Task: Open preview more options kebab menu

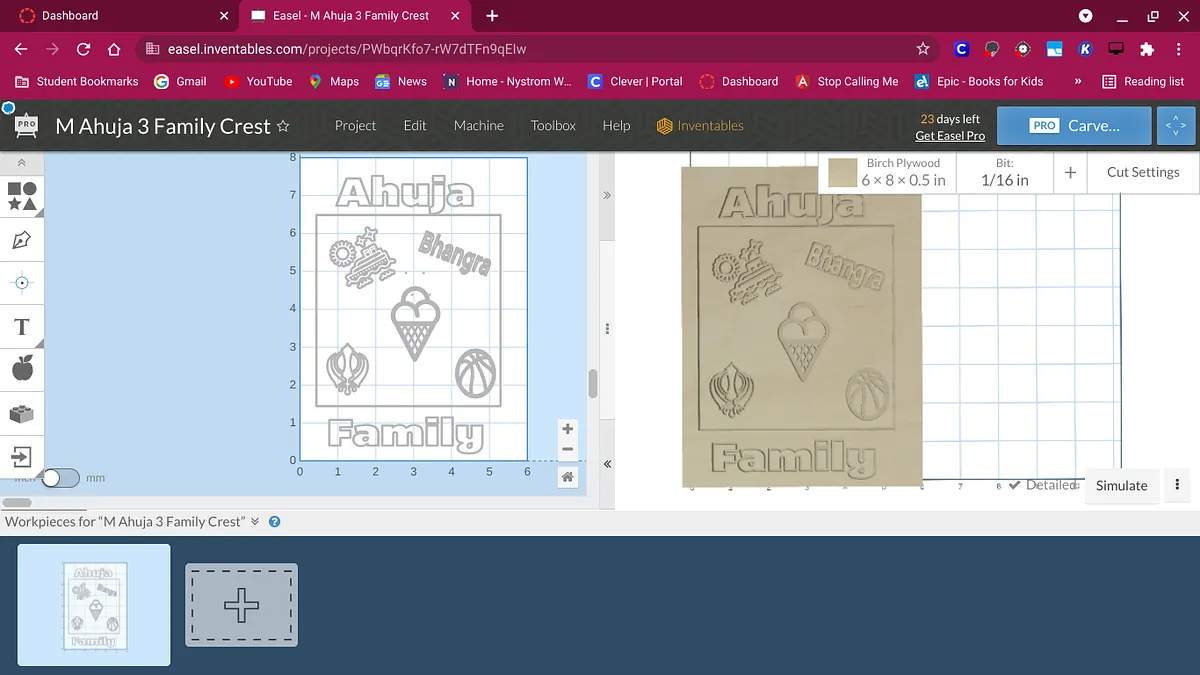Action: pos(1177,485)
